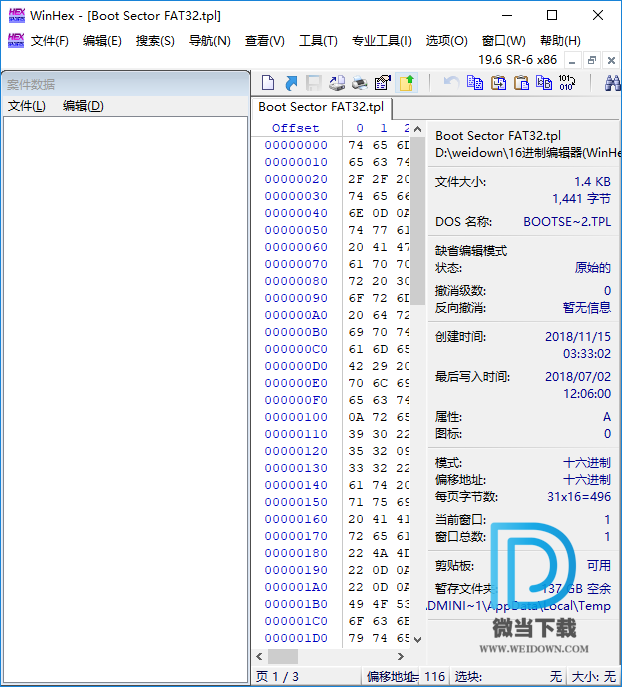
Task: Close the inner document window
Action: pos(611,60)
